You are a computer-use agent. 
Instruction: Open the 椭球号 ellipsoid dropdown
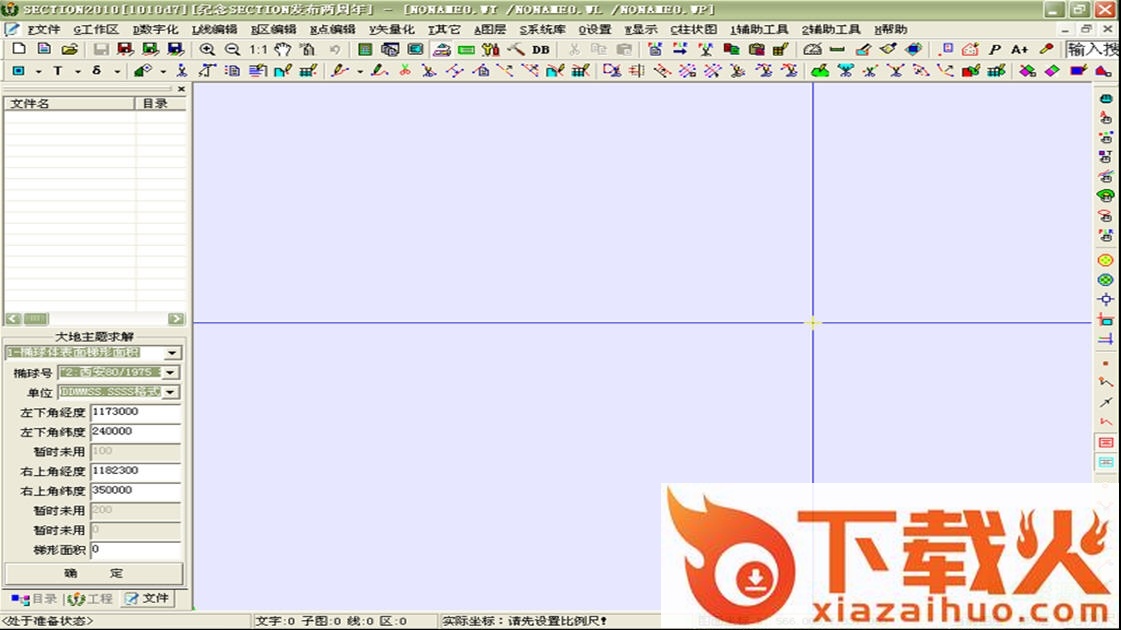coord(170,373)
